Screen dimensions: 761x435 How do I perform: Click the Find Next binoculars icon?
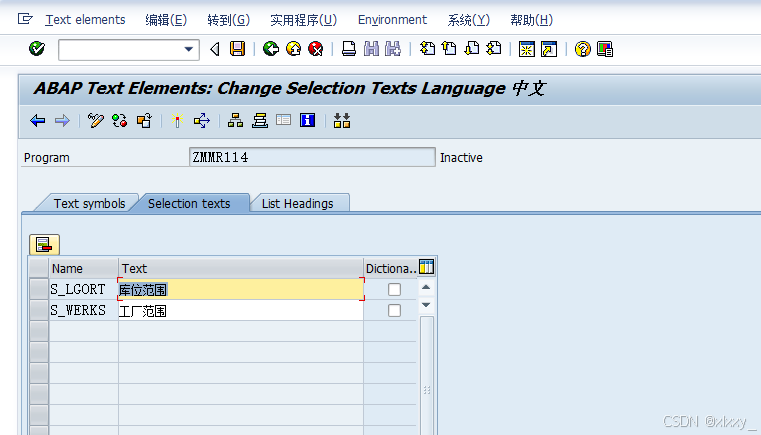click(393, 49)
